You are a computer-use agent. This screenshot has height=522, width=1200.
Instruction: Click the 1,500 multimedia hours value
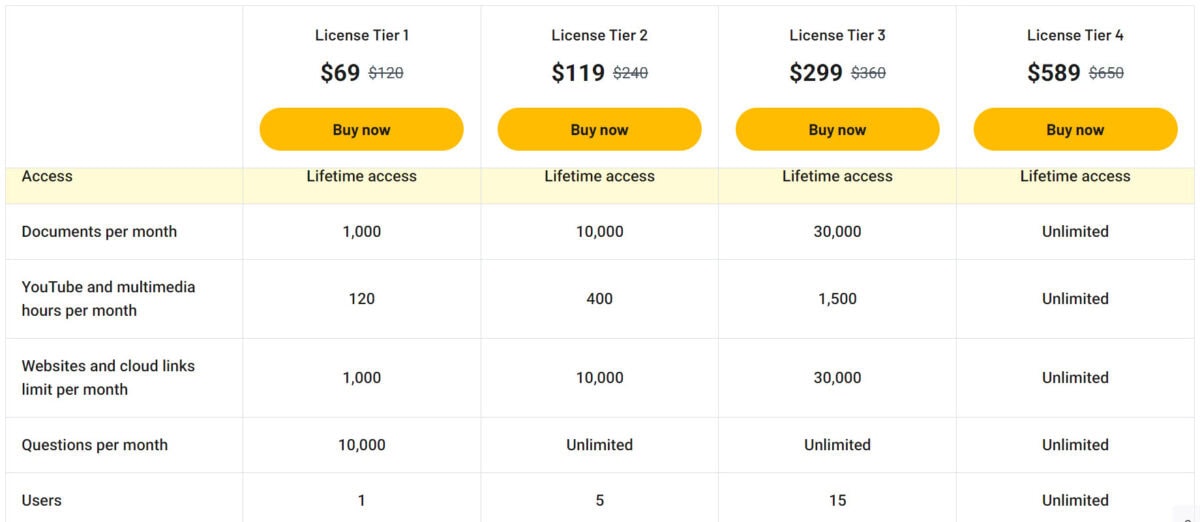click(837, 299)
